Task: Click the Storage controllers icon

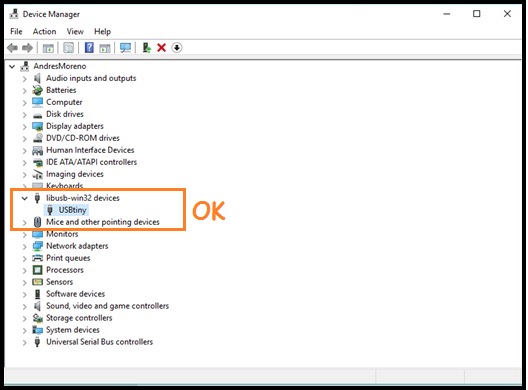Action: pyautogui.click(x=37, y=318)
